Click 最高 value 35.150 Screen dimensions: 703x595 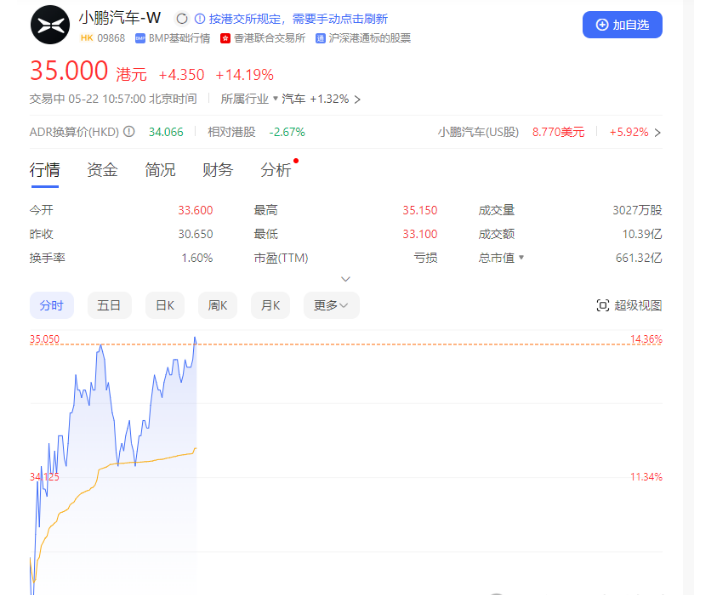[x=420, y=210]
